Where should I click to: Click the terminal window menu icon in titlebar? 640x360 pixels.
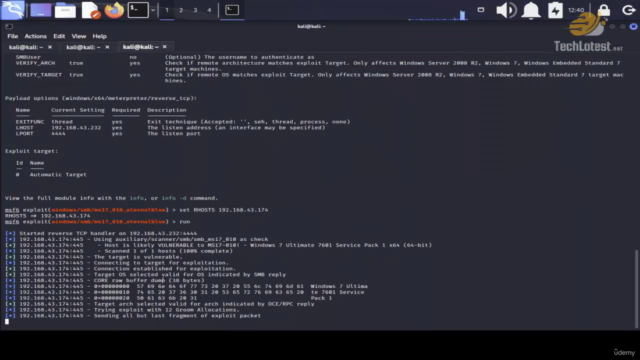click(x=9, y=27)
